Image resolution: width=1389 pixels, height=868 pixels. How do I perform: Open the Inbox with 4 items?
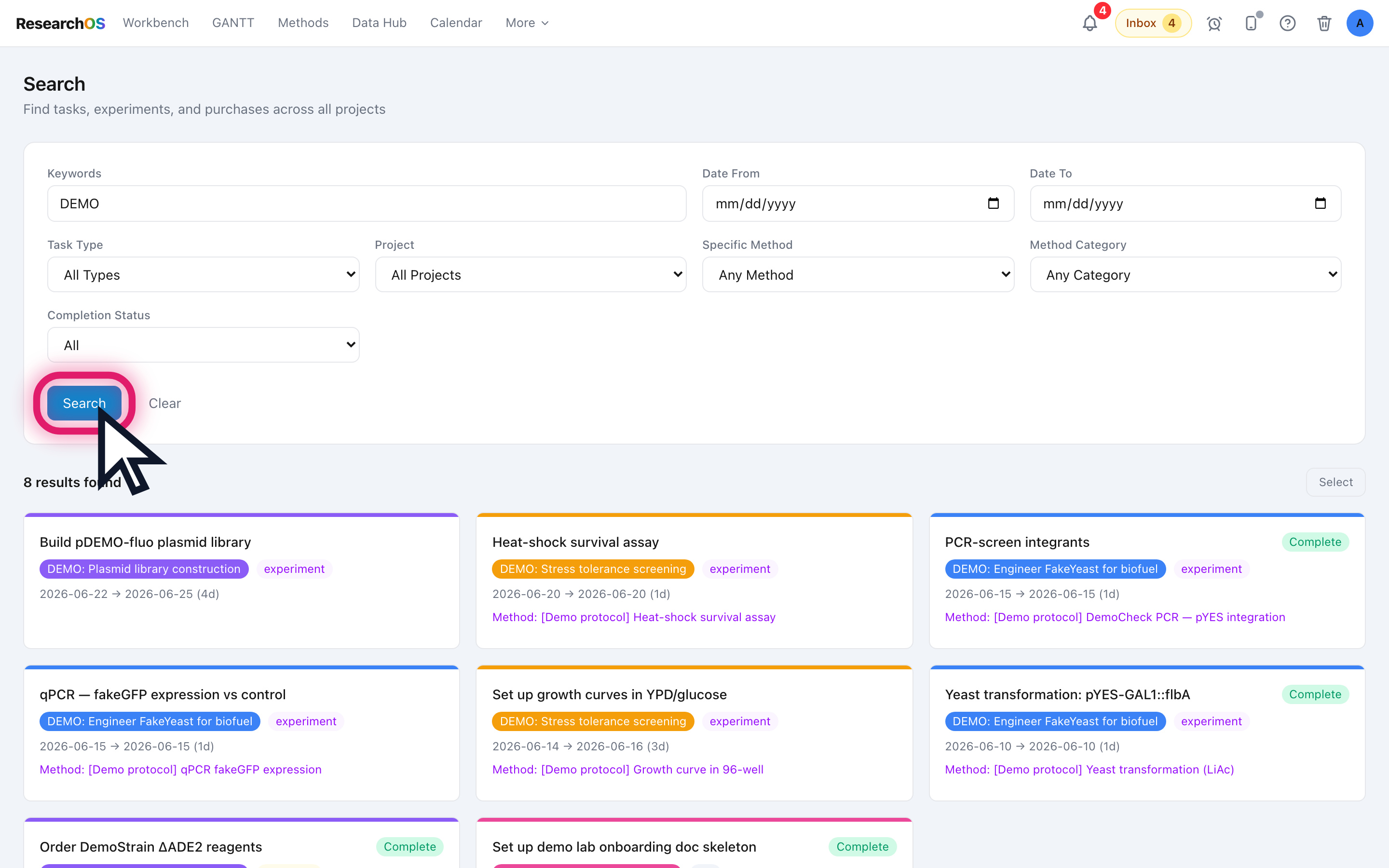(1153, 23)
